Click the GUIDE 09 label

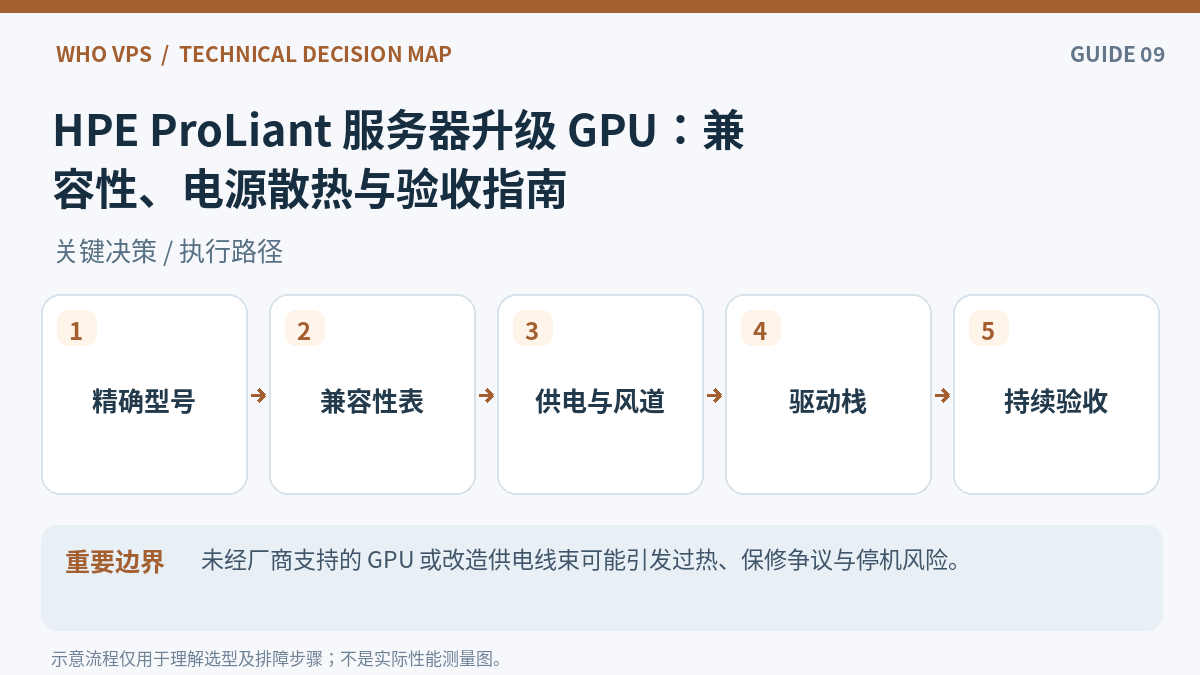point(1117,54)
